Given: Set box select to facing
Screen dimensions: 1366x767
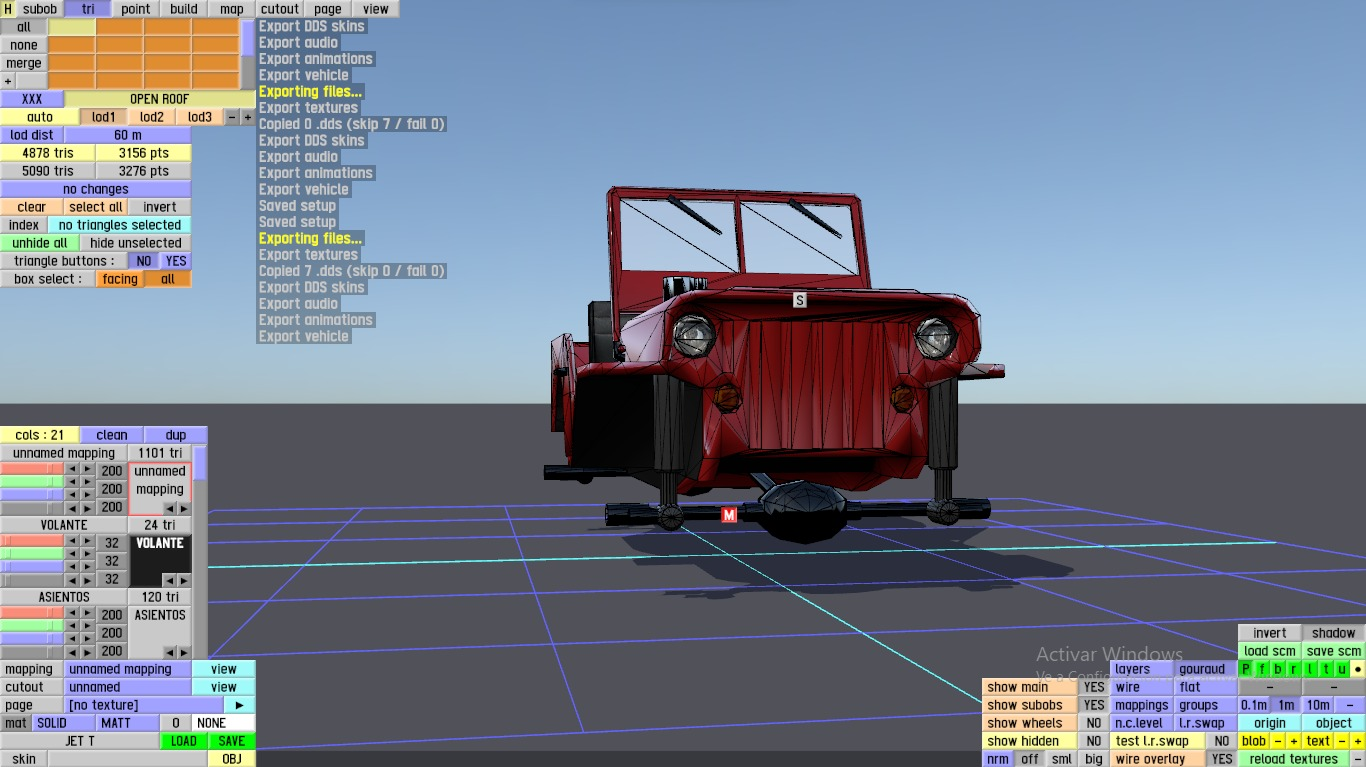Looking at the screenshot, I should click(x=120, y=279).
